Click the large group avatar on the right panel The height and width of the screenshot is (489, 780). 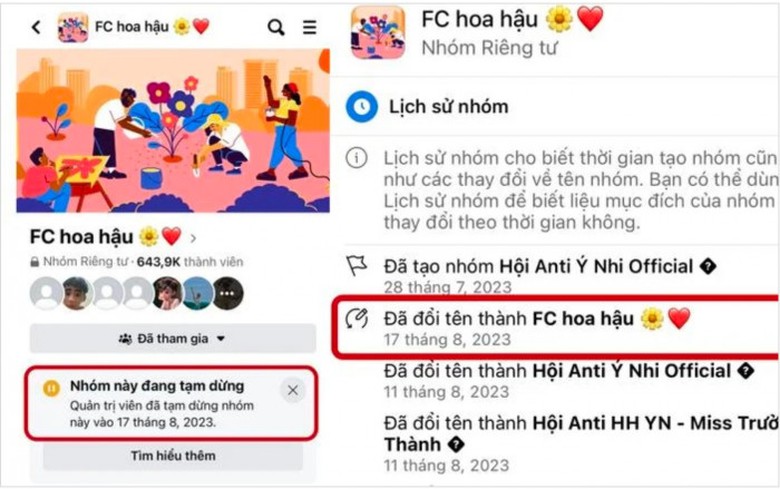(x=378, y=32)
